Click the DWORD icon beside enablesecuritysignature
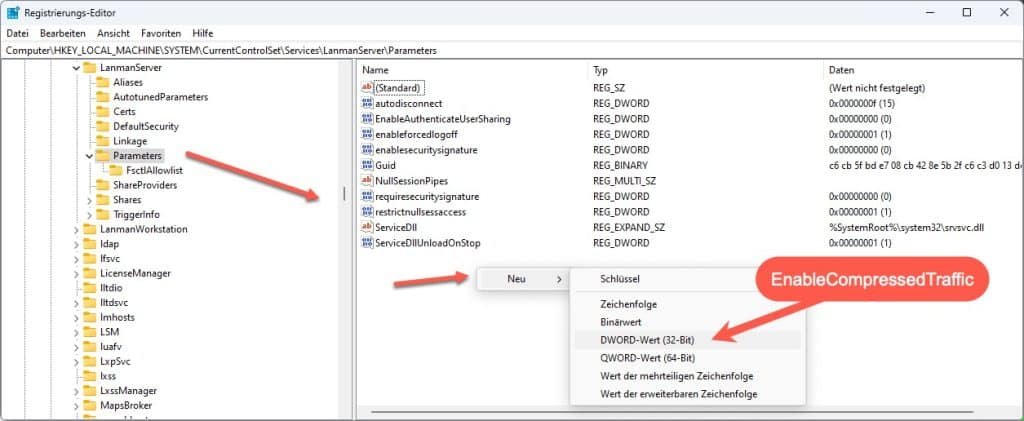The image size is (1024, 421). [367, 149]
